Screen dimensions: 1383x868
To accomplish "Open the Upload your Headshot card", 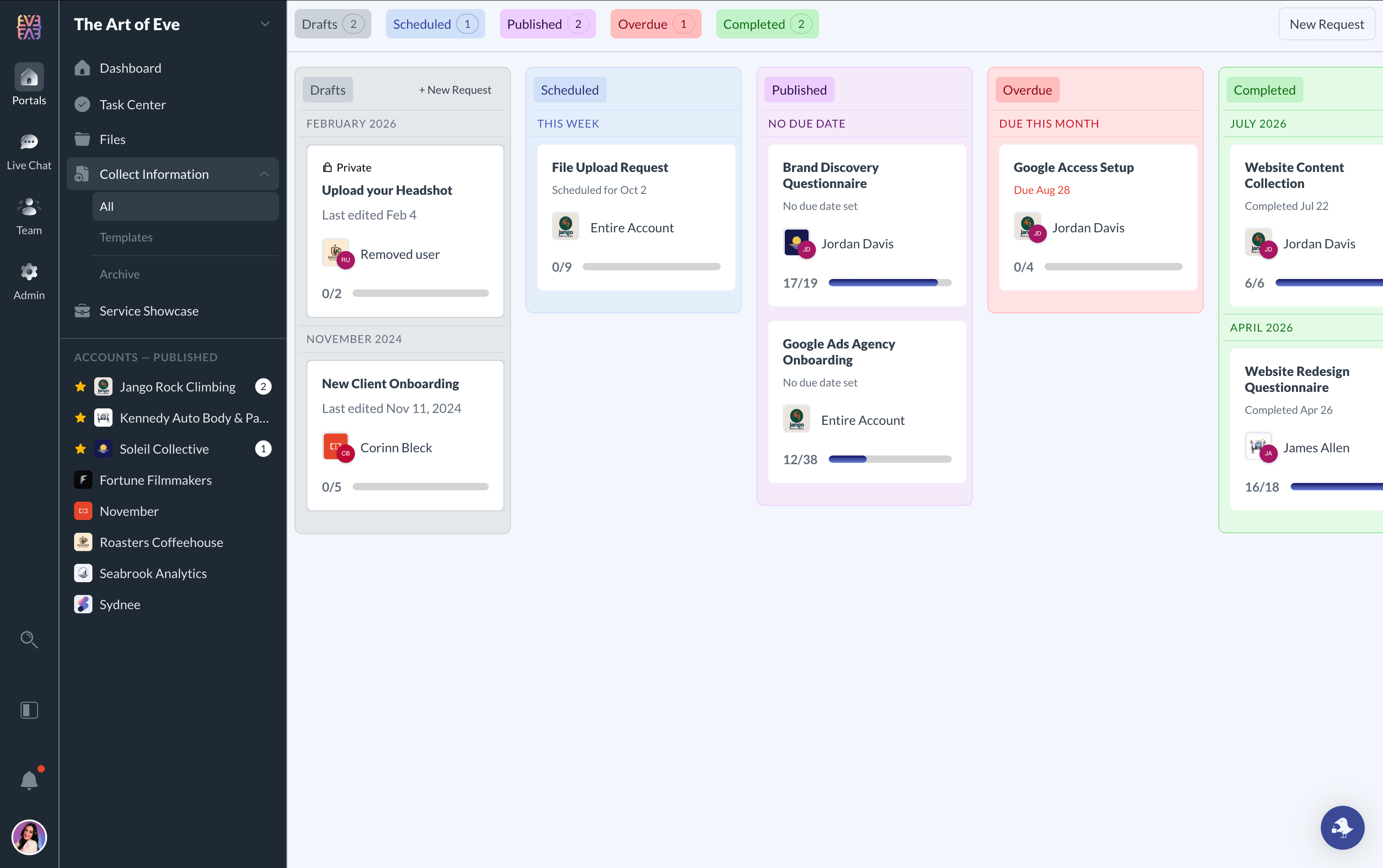I will coord(405,231).
